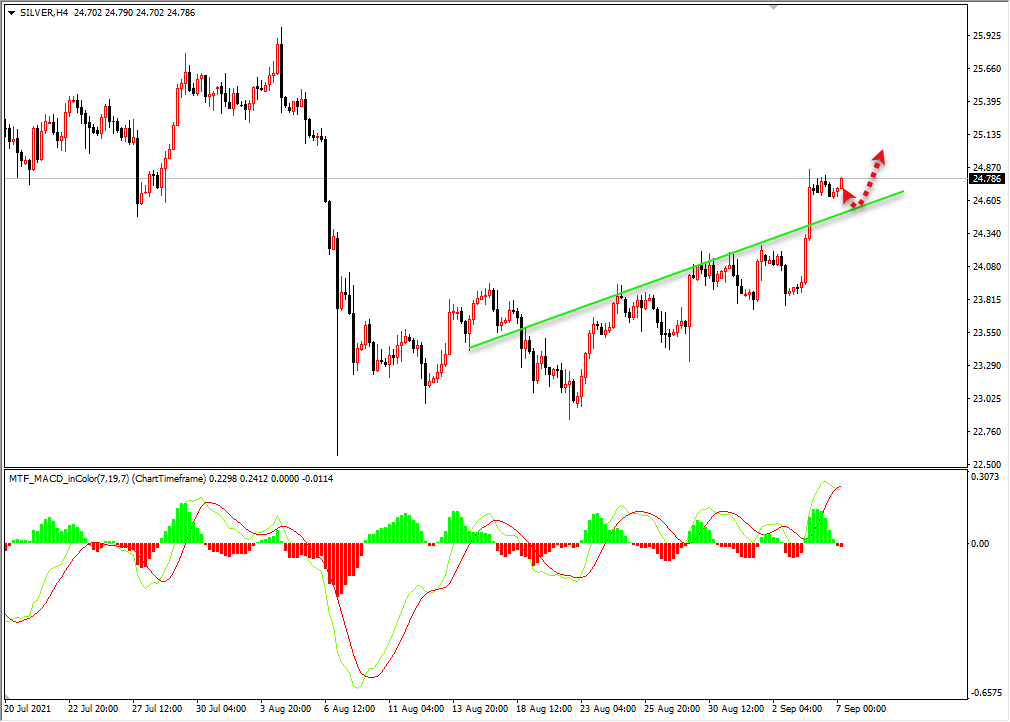The height and width of the screenshot is (722, 1010).
Task: Click the -0.6575 MACD scale minimum label
Action: 986,693
